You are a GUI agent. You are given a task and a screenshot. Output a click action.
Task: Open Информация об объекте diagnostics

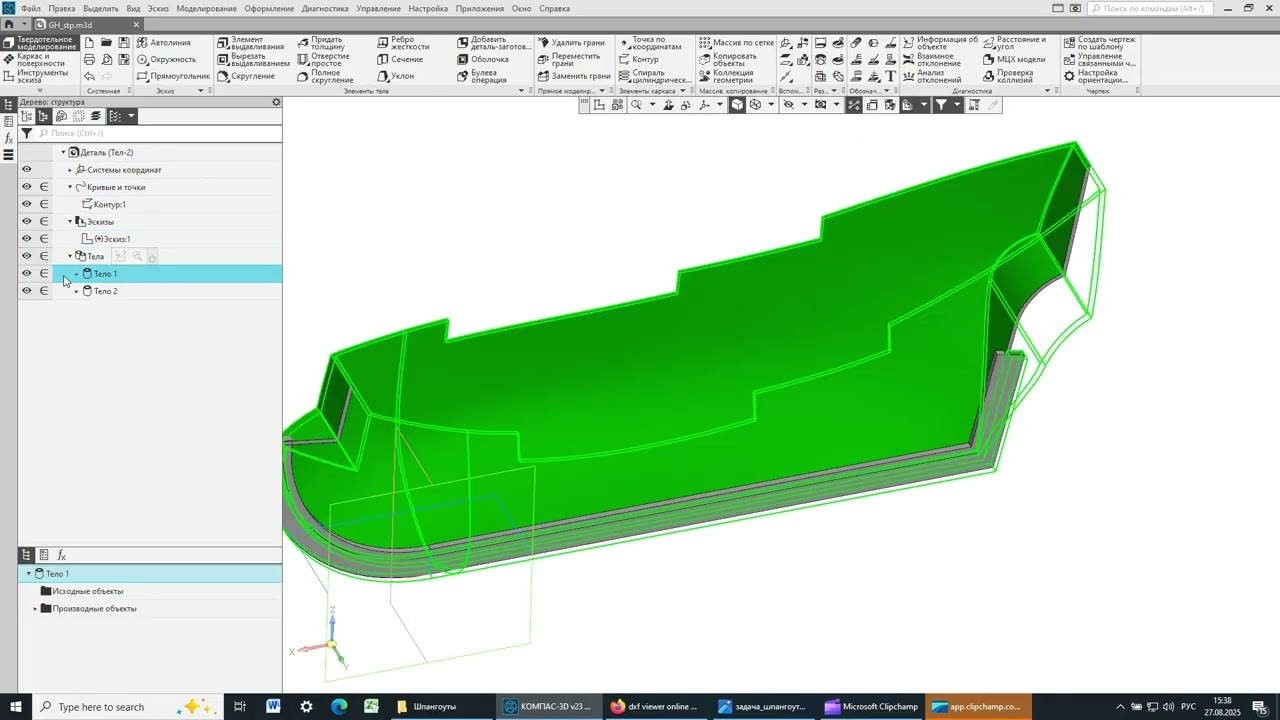point(940,43)
